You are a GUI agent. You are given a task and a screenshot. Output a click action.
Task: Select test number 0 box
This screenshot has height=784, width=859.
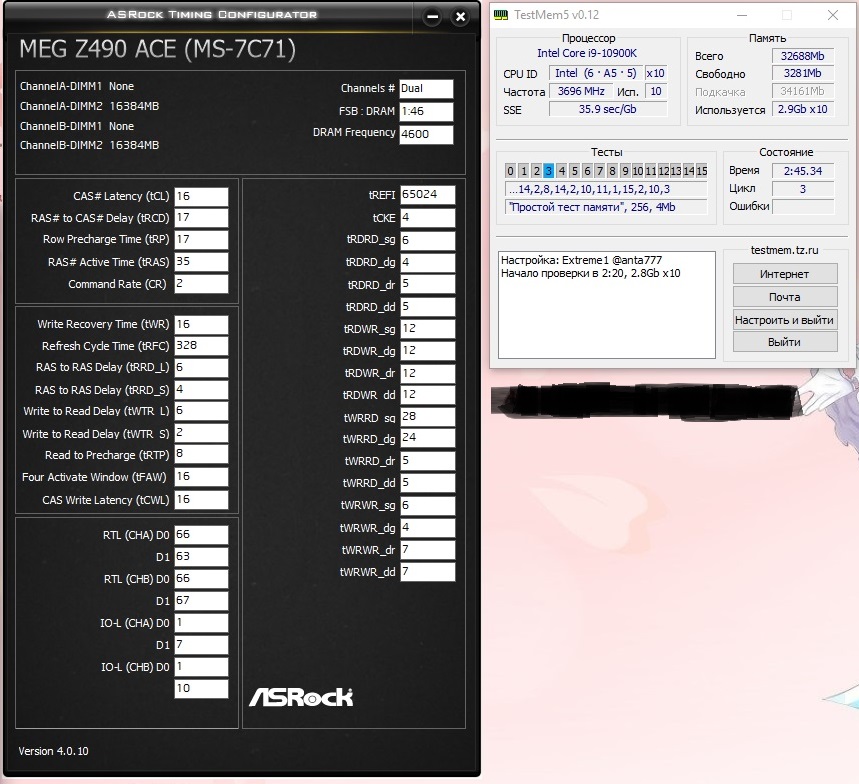point(510,171)
